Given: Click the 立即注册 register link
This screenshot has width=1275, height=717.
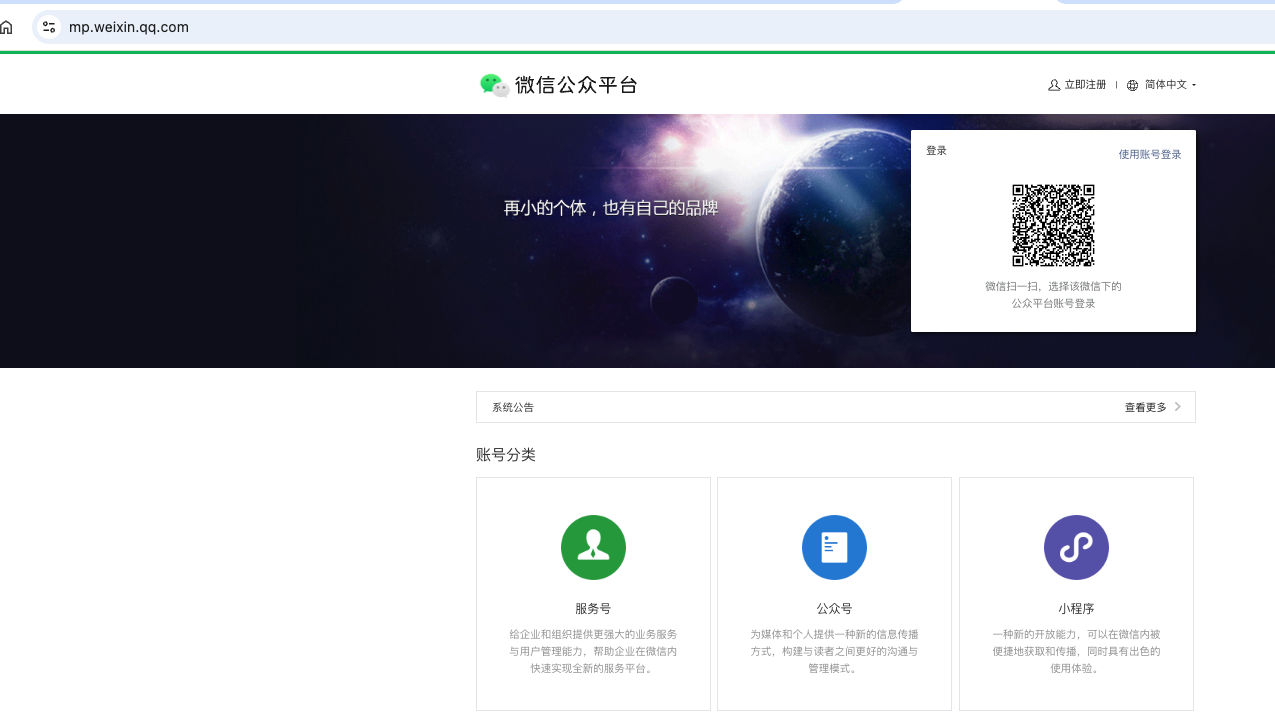Looking at the screenshot, I should pyautogui.click(x=1085, y=85).
